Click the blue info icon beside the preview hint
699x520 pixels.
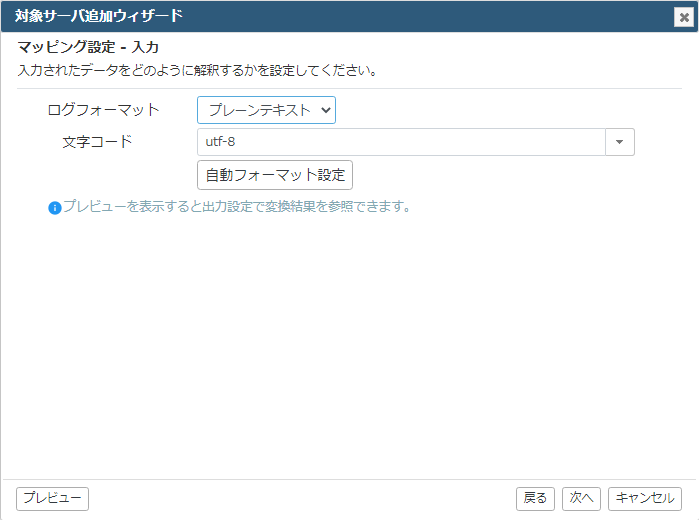(x=54, y=208)
